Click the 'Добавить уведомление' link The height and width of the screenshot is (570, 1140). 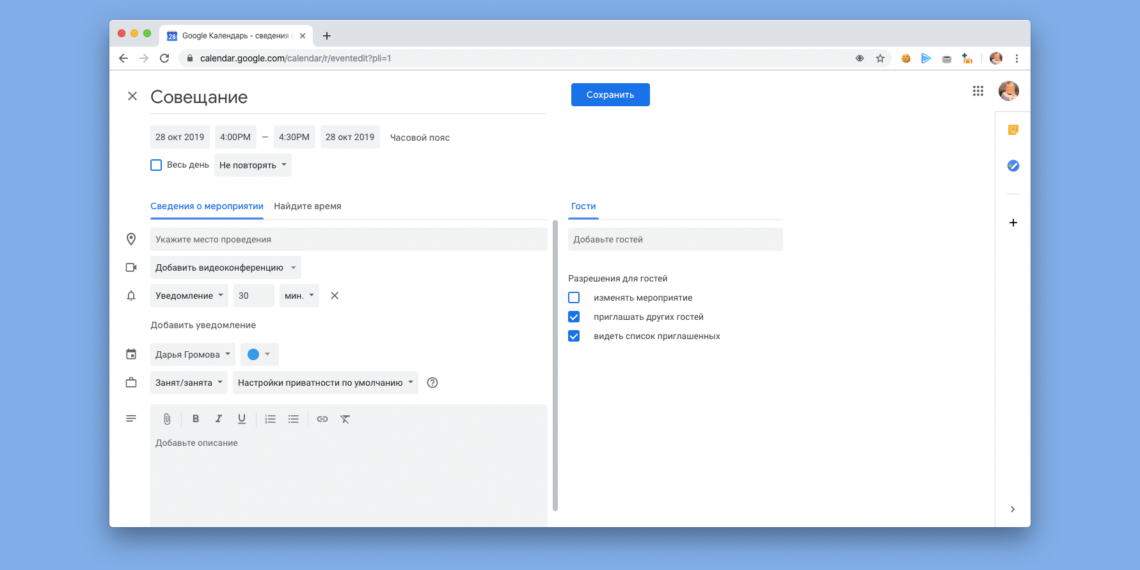click(x=203, y=325)
